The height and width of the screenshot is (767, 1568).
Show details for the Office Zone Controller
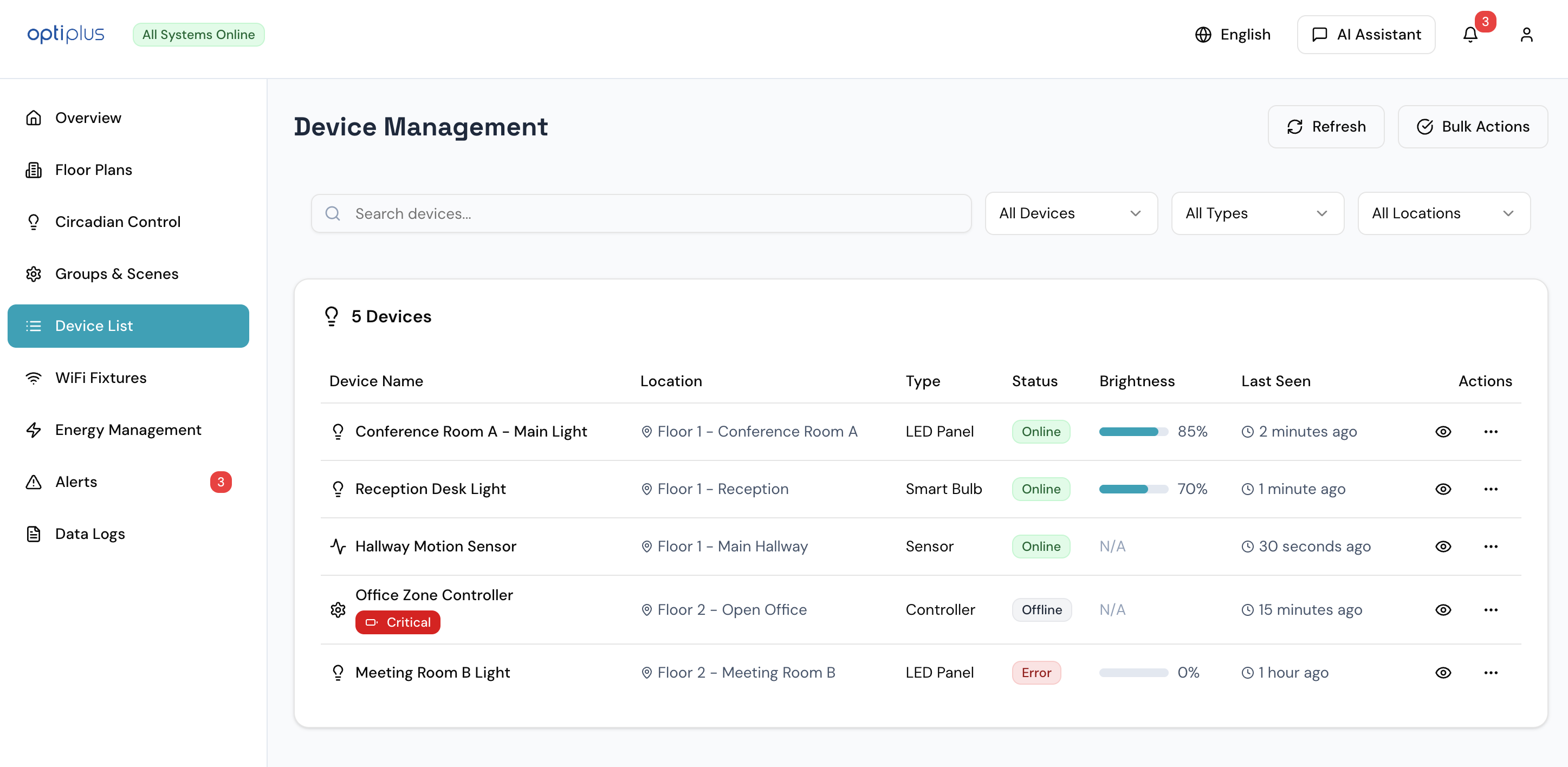[x=1444, y=609]
